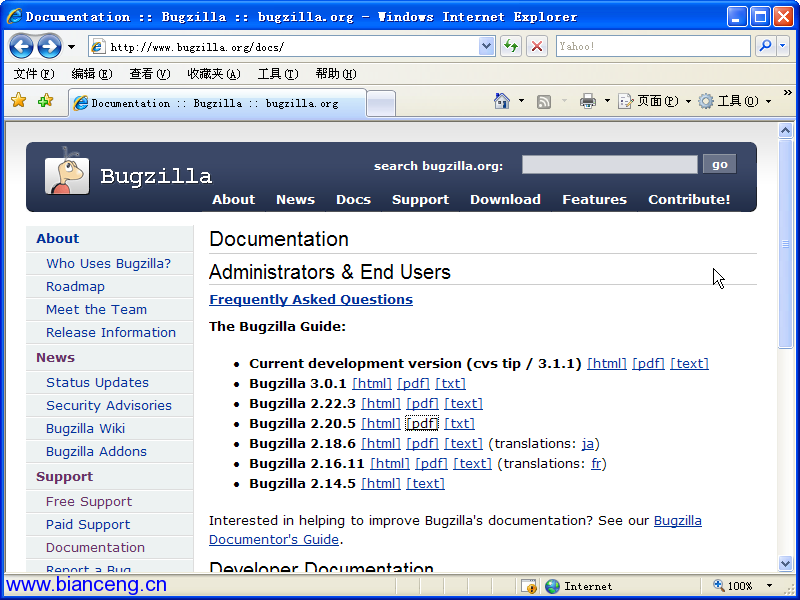The height and width of the screenshot is (600, 800).
Task: Expand the address bar history dropdown
Action: click(487, 47)
